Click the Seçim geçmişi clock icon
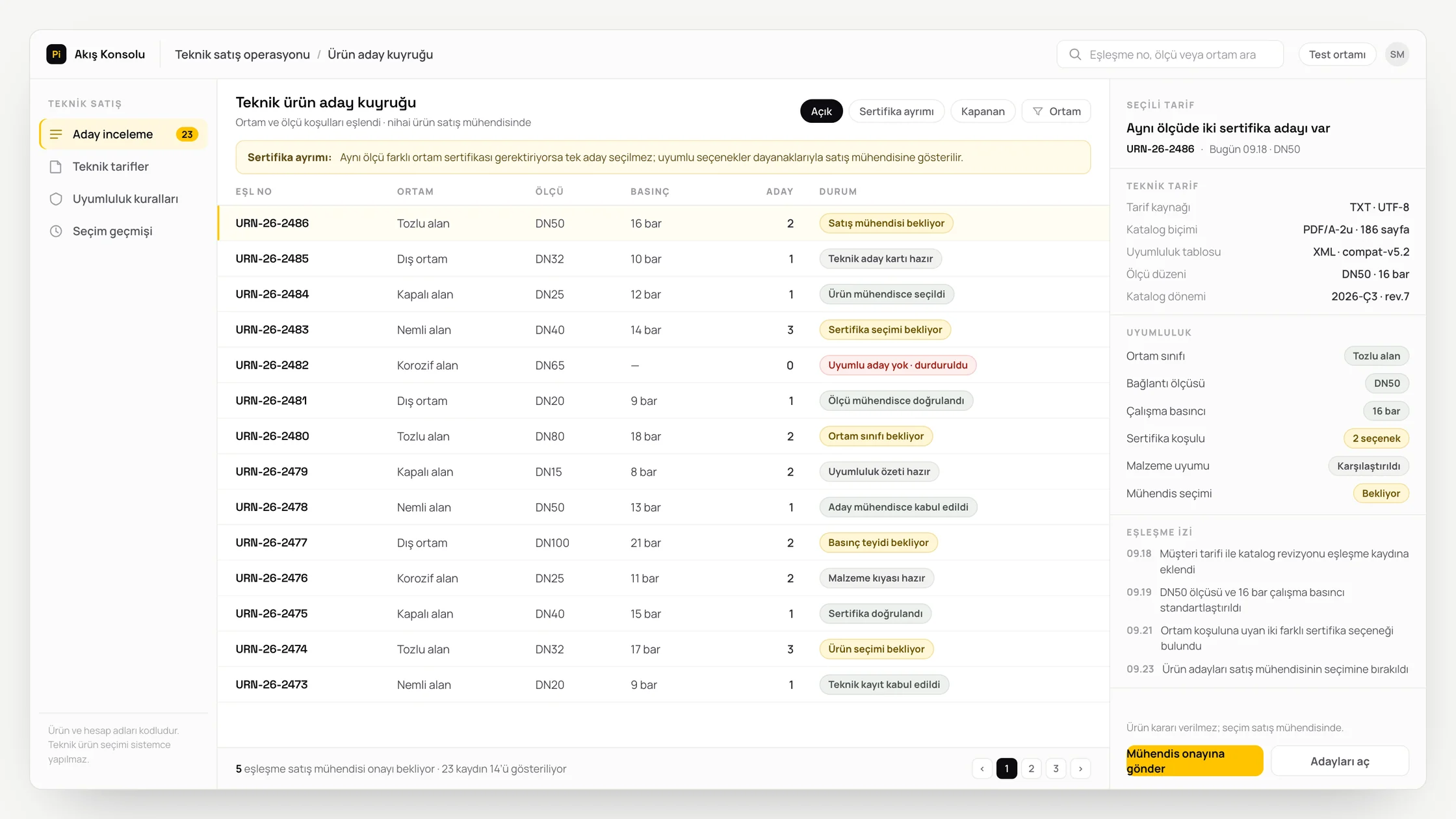The height and width of the screenshot is (819, 1456). click(56, 231)
